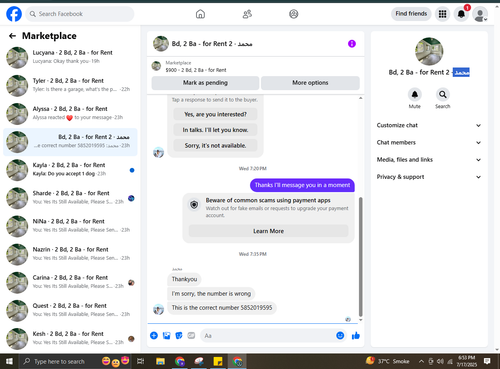
Task: Click the Facebook logo icon
Action: pos(14,14)
